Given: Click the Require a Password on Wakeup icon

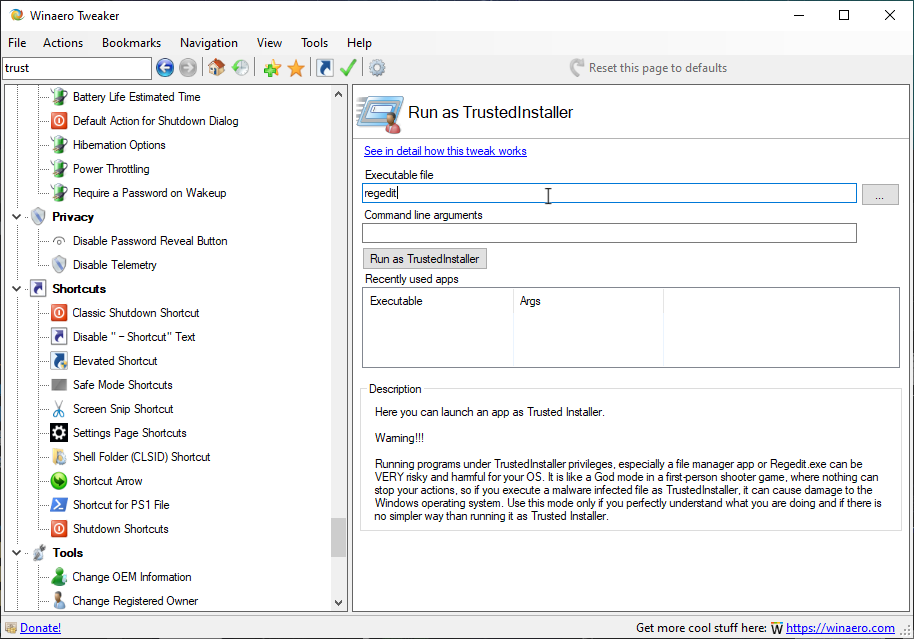Looking at the screenshot, I should click(59, 192).
